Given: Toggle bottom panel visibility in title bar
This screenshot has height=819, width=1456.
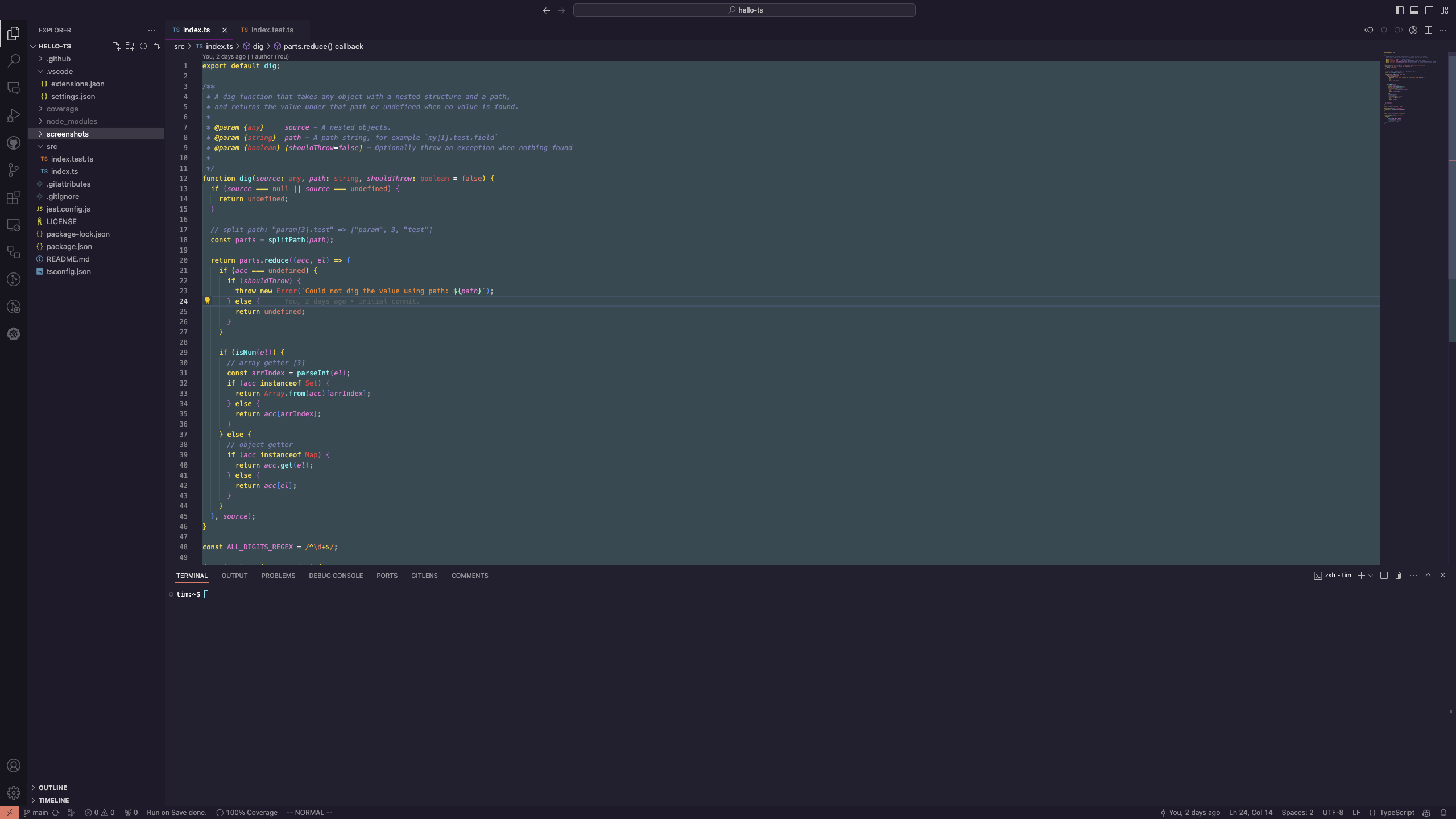Looking at the screenshot, I should (1414, 10).
